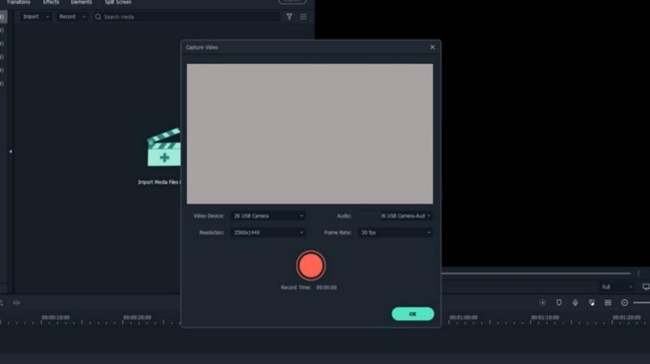Open the Record dropdown menu
650x364 pixels.
[72, 17]
